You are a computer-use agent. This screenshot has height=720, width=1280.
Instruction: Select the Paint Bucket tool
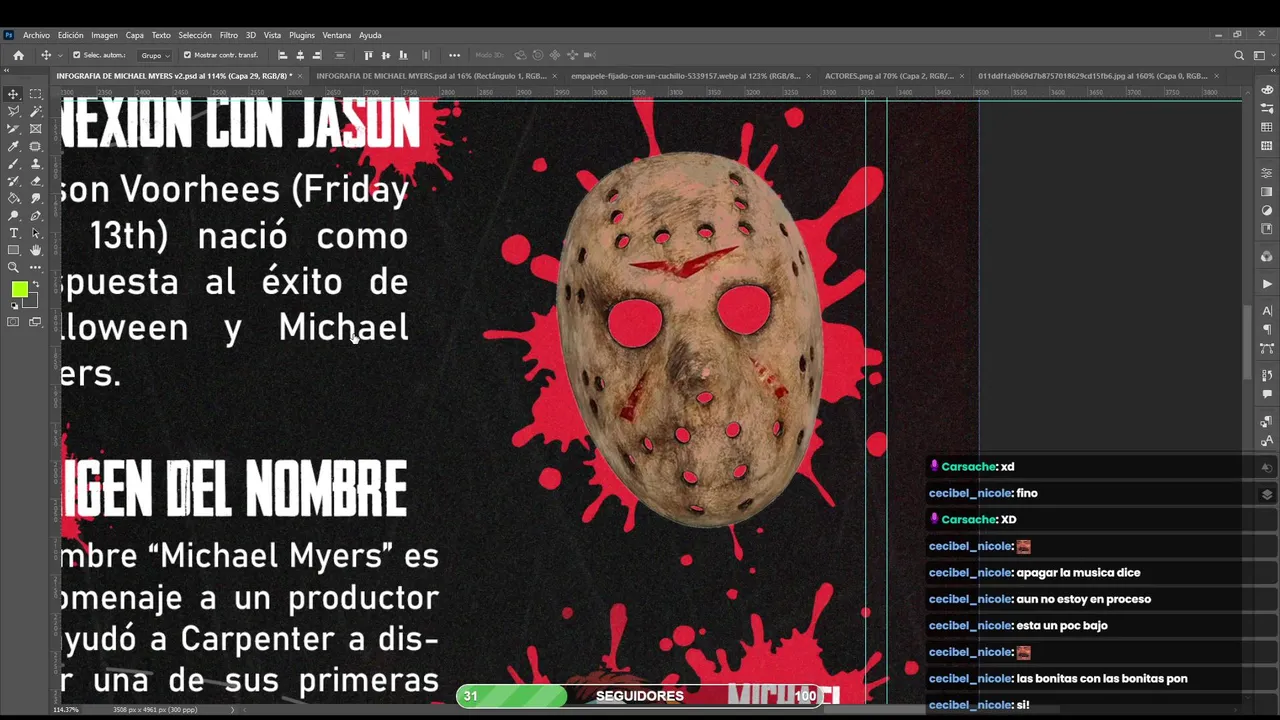click(x=13, y=198)
